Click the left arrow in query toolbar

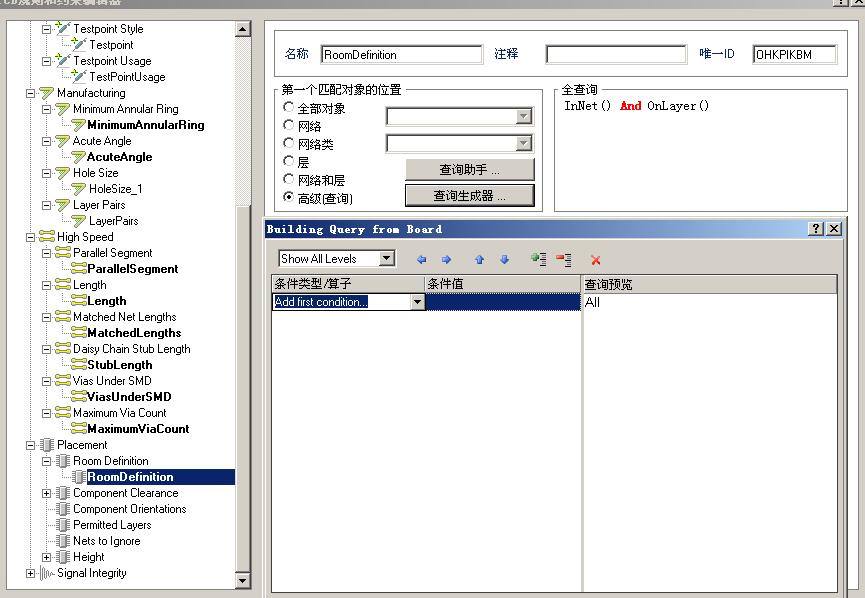coord(421,259)
